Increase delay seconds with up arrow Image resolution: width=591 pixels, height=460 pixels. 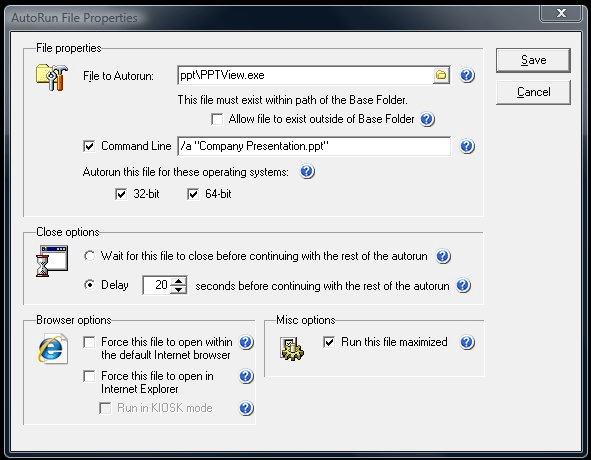pyautogui.click(x=178, y=281)
